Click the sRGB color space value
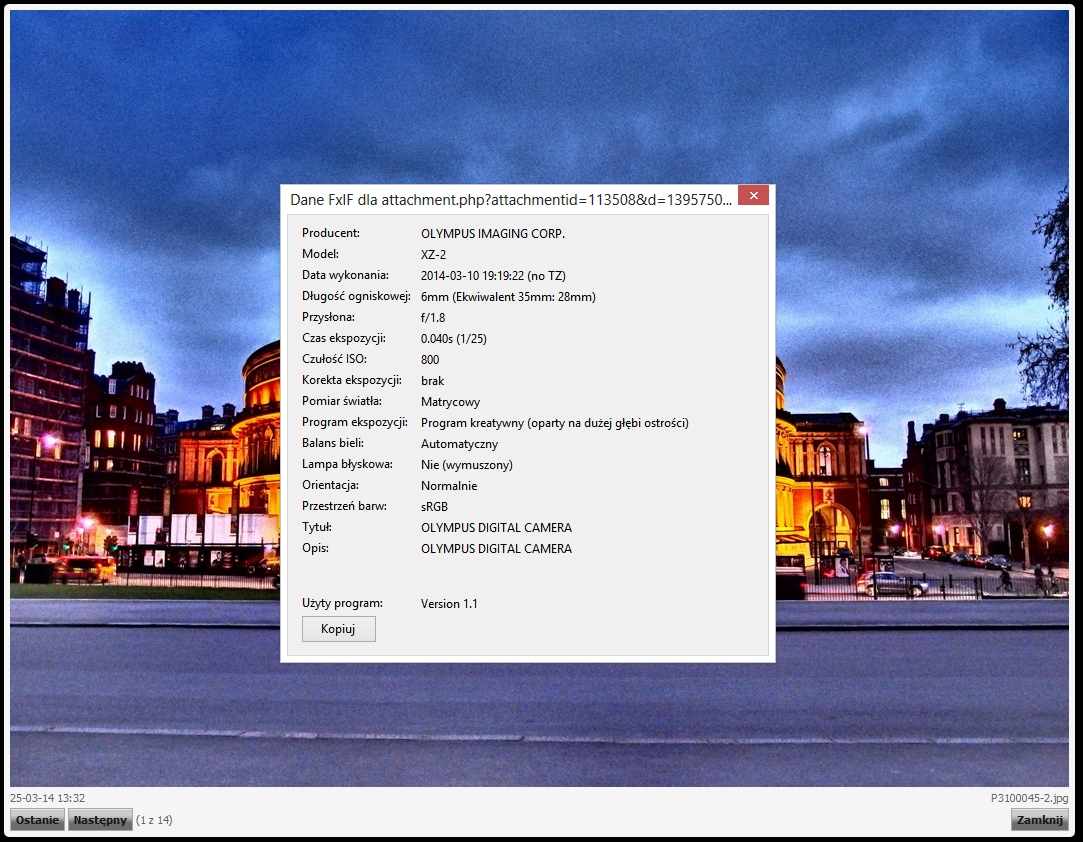Viewport: 1083px width, 842px height. point(435,507)
